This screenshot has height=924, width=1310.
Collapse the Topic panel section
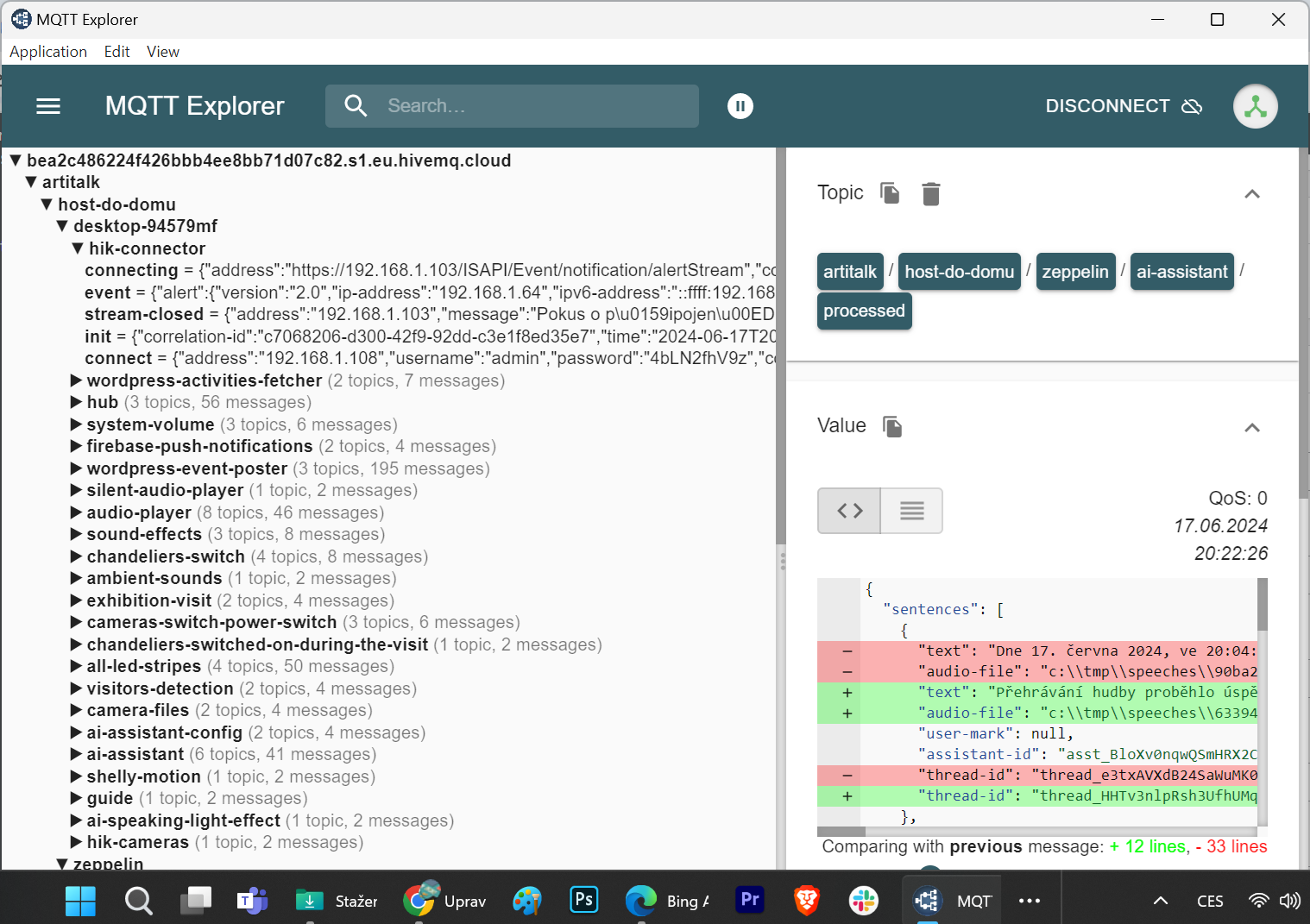[1252, 194]
